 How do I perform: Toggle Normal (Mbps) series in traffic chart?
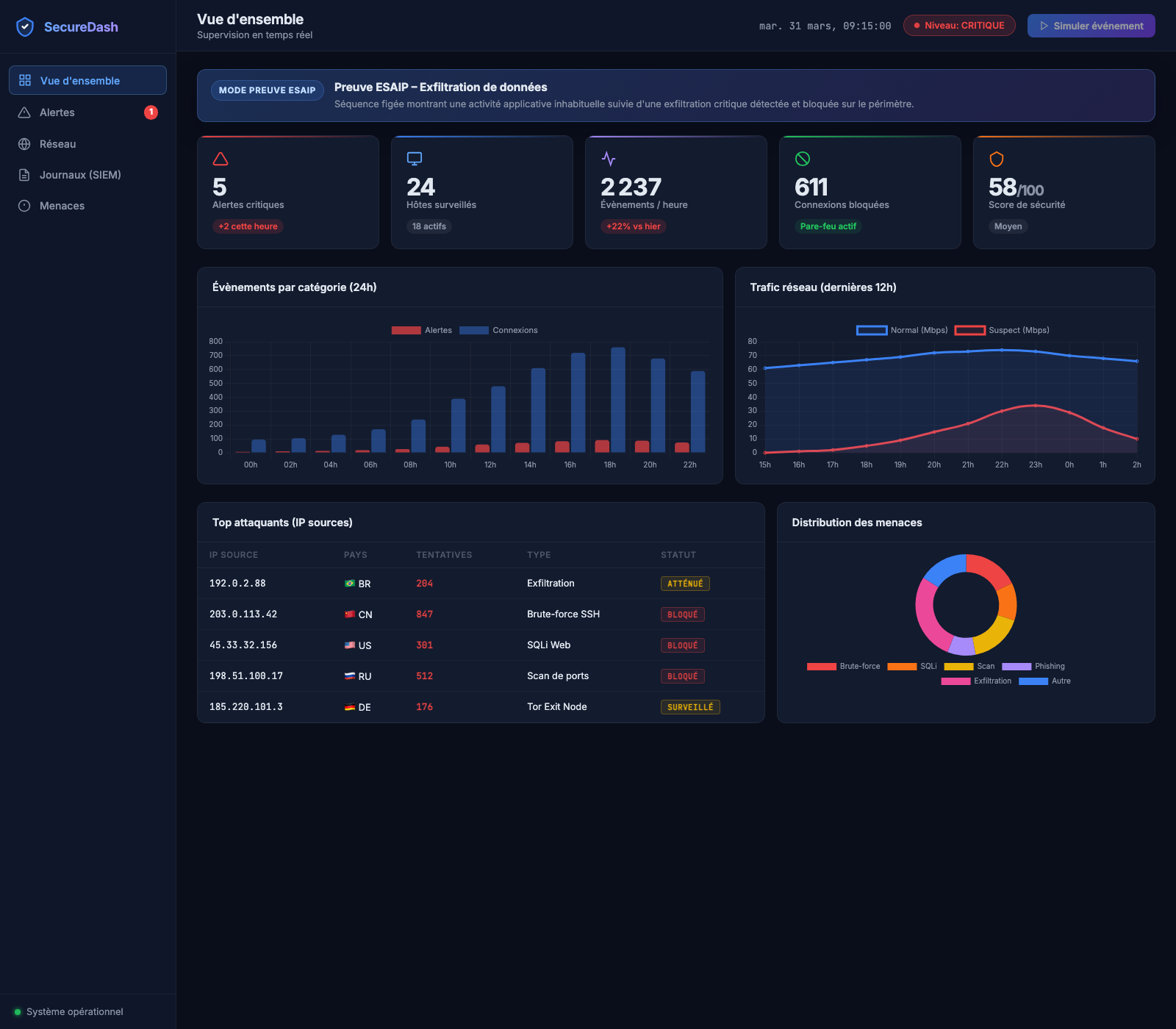point(903,330)
